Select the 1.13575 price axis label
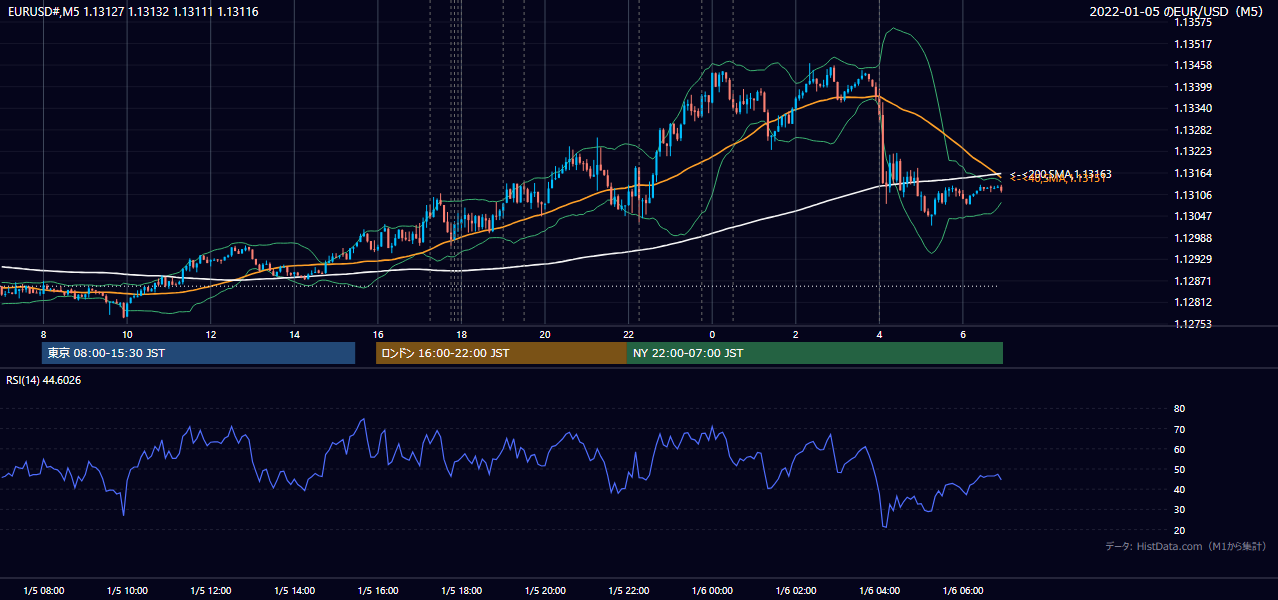 (1192, 23)
